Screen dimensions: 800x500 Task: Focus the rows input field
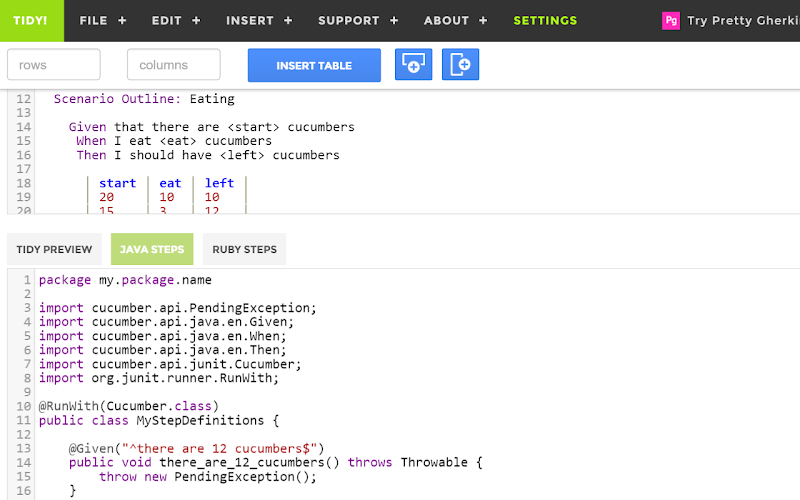[54, 64]
